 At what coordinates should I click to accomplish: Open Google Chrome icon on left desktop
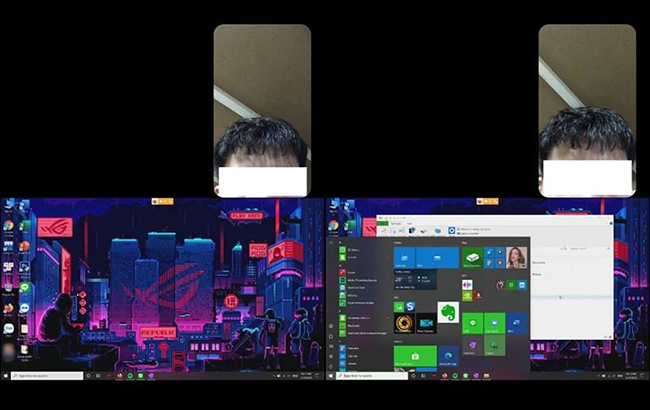tap(8, 226)
